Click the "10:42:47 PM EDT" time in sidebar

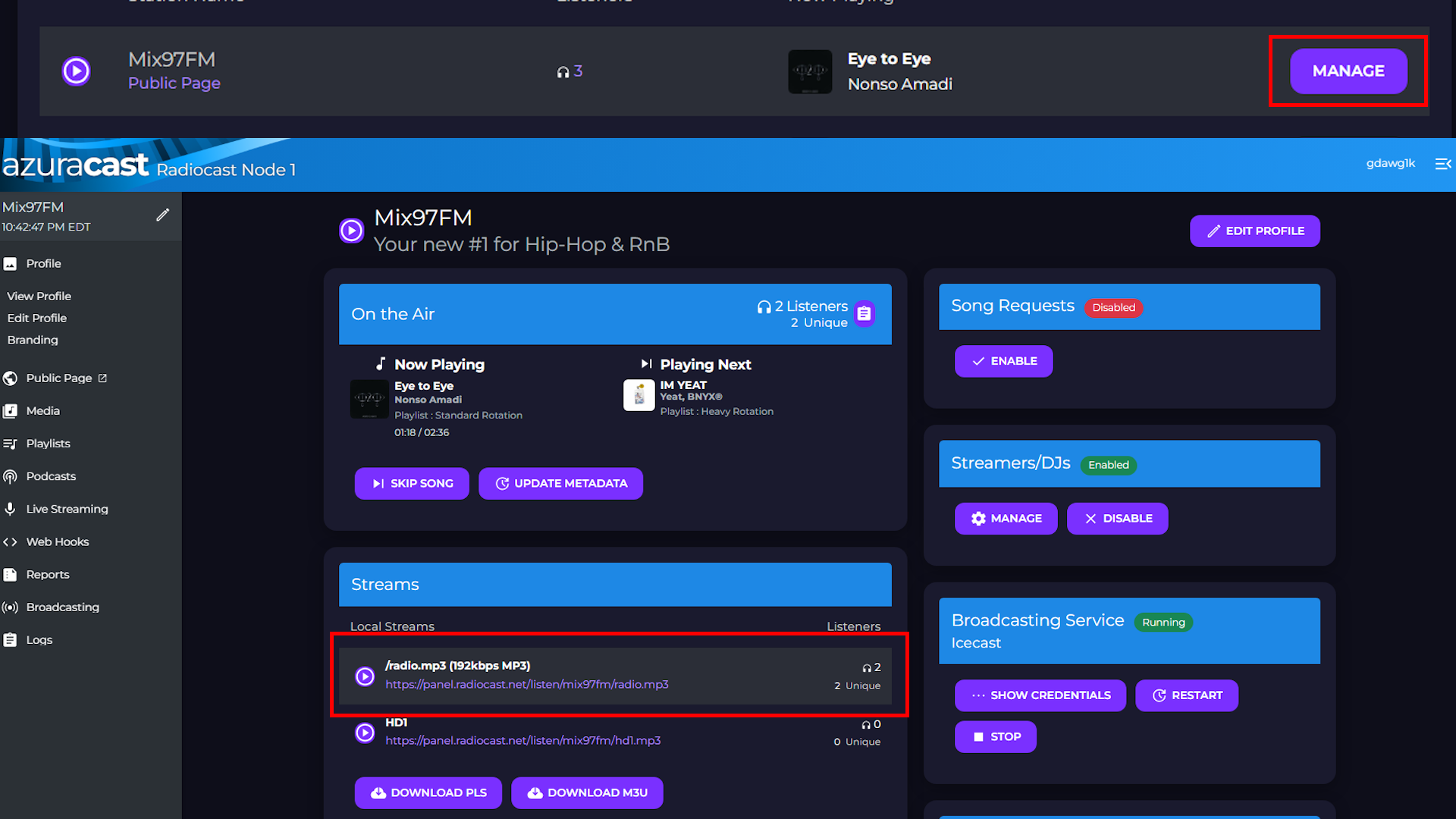tap(46, 227)
